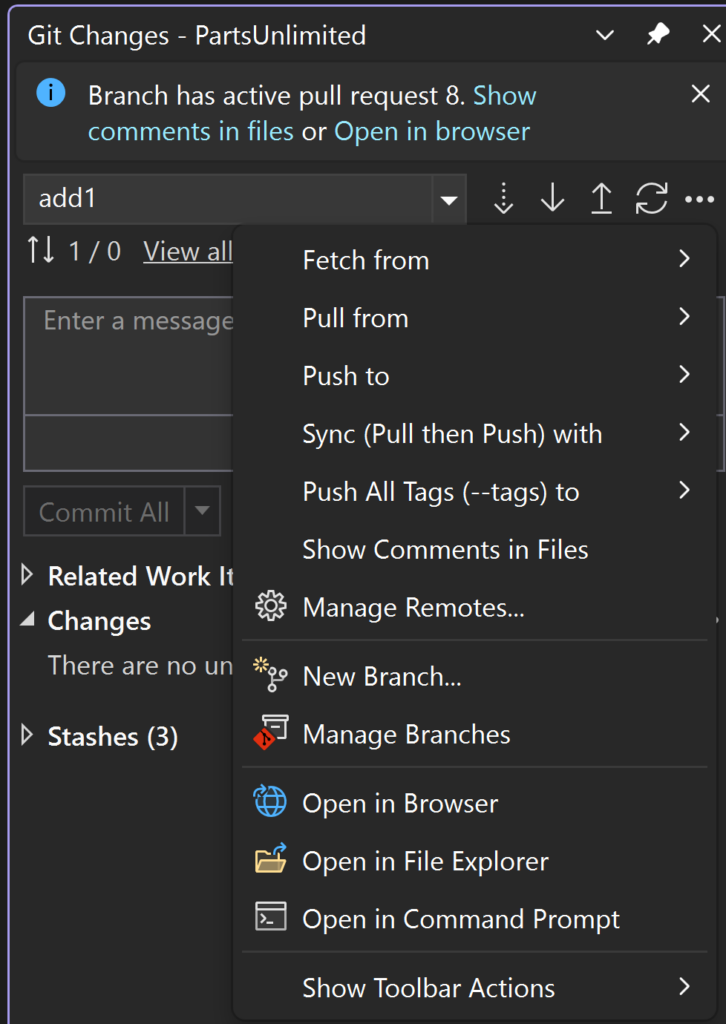Click the Open in Command Prompt terminal icon
This screenshot has width=726, height=1024.
point(269,919)
